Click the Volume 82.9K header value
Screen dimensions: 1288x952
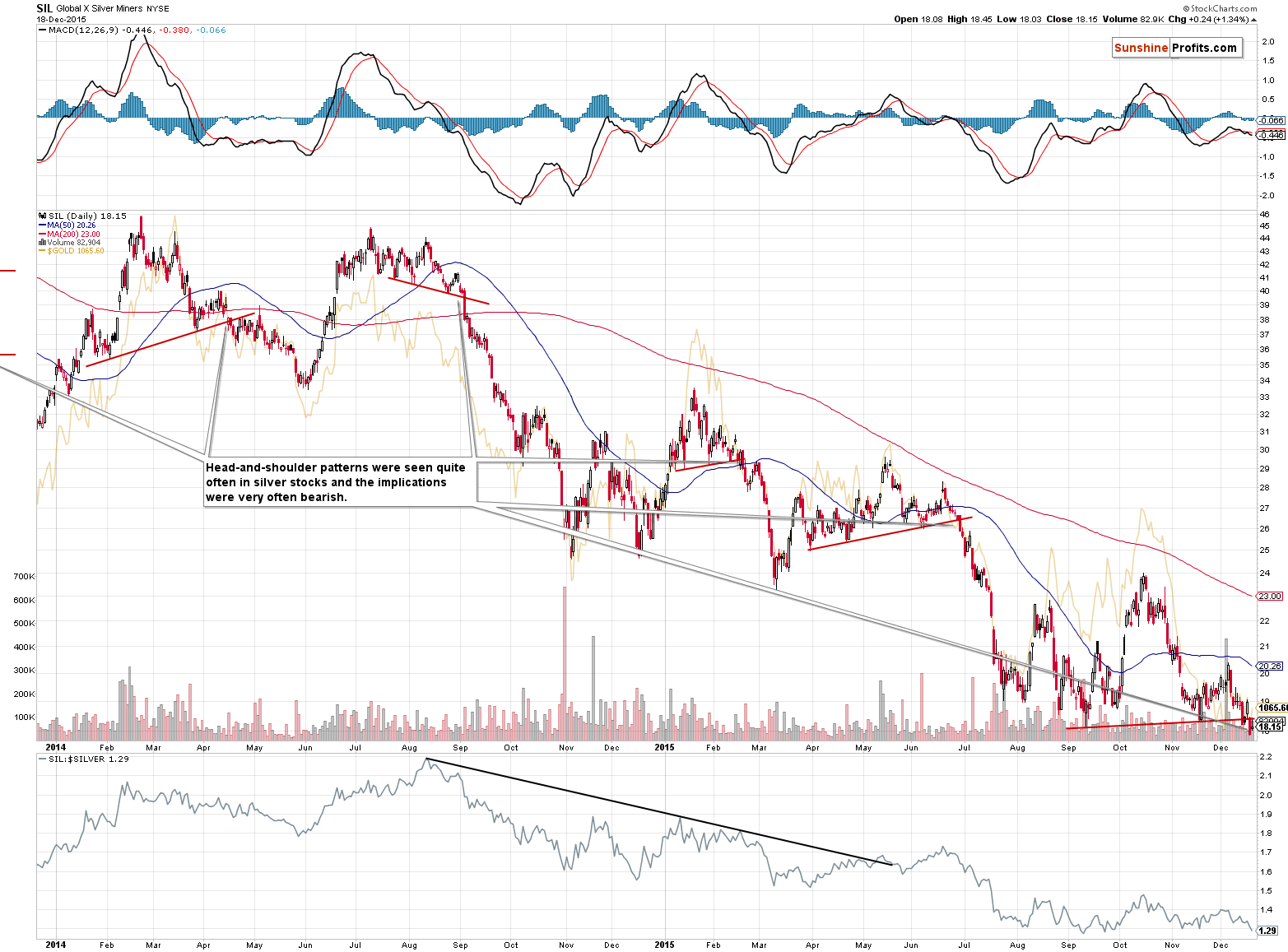[1132, 19]
